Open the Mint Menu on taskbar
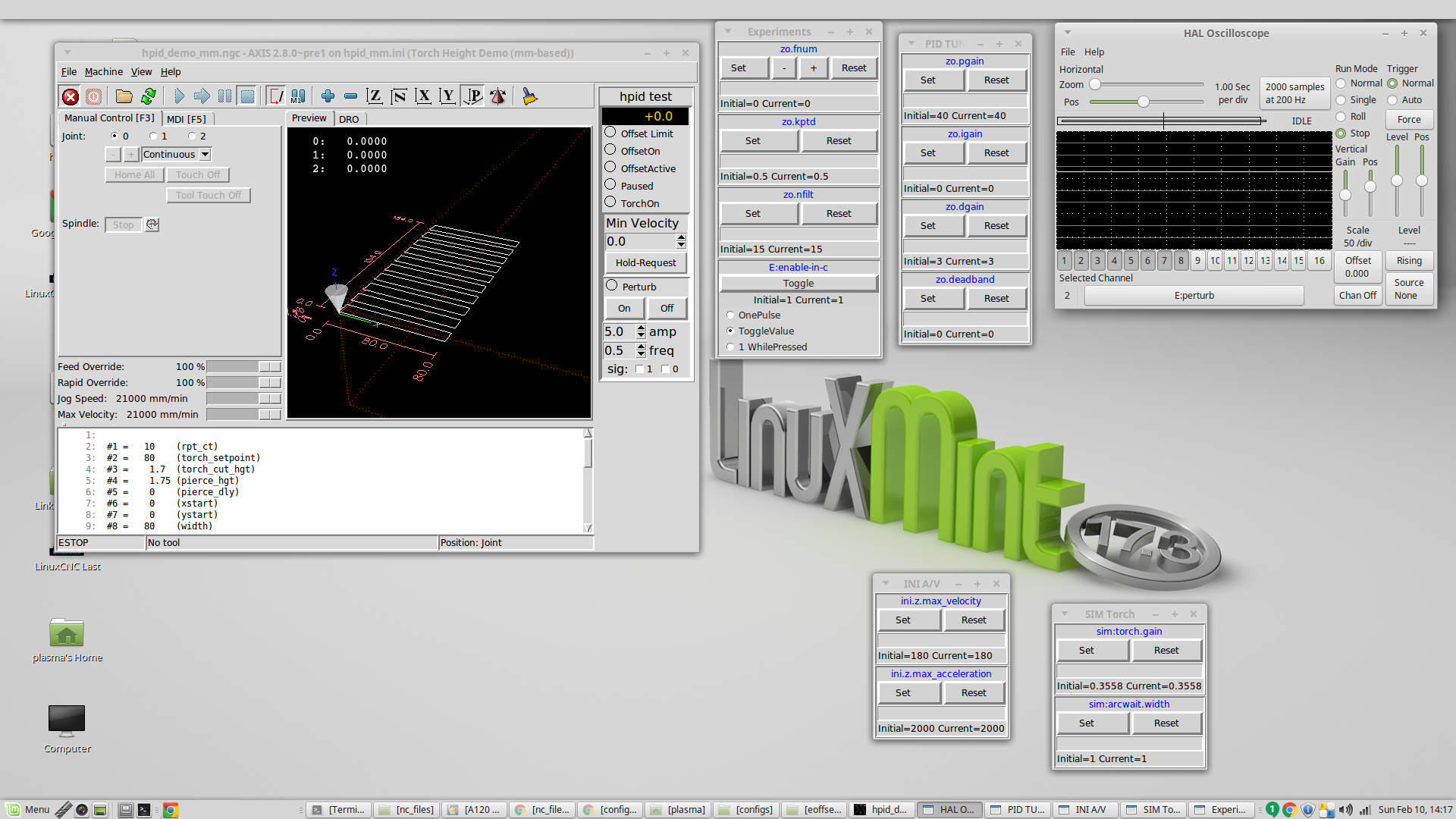 pyautogui.click(x=27, y=809)
